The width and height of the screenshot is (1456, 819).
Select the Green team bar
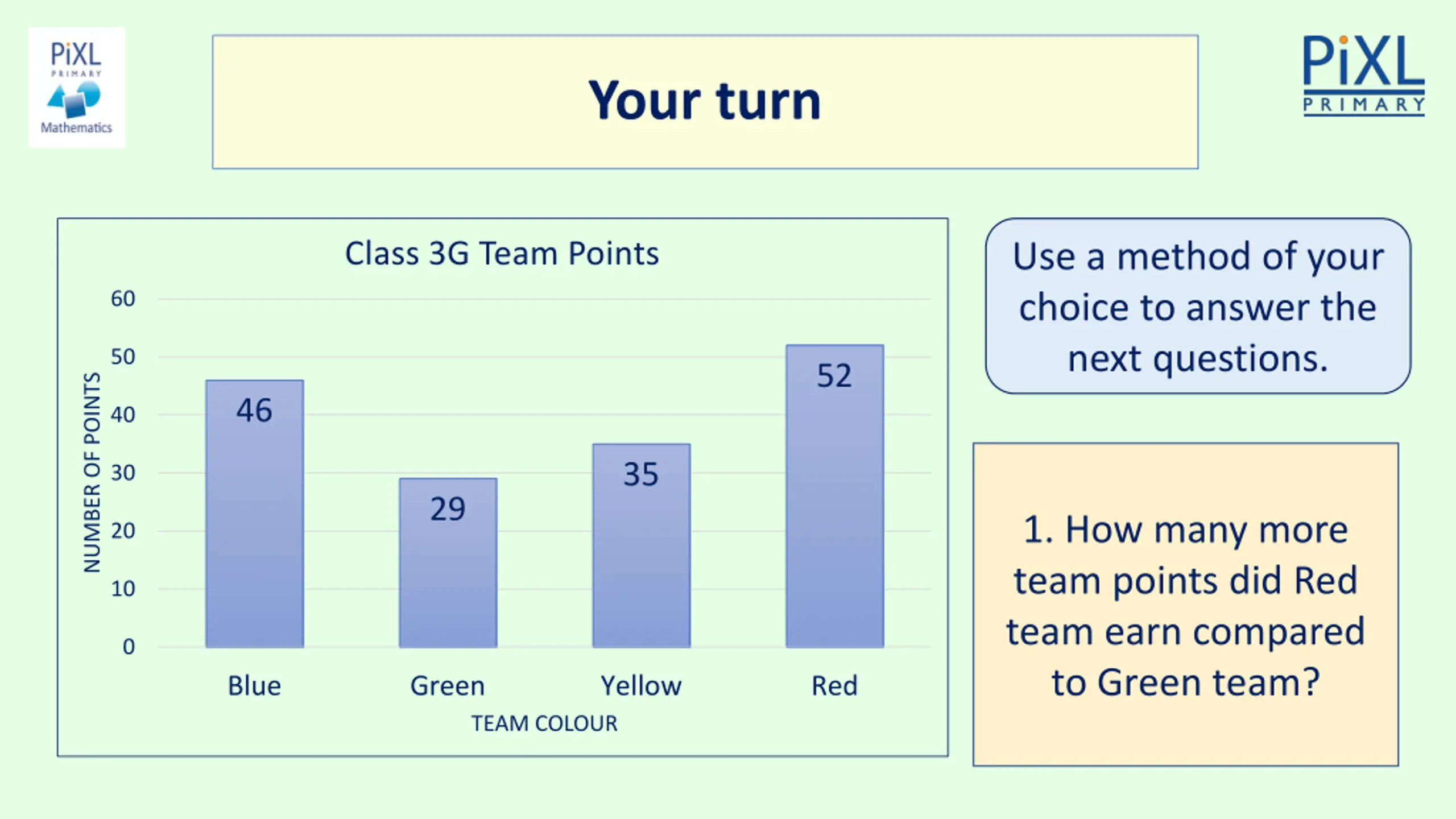tap(448, 562)
